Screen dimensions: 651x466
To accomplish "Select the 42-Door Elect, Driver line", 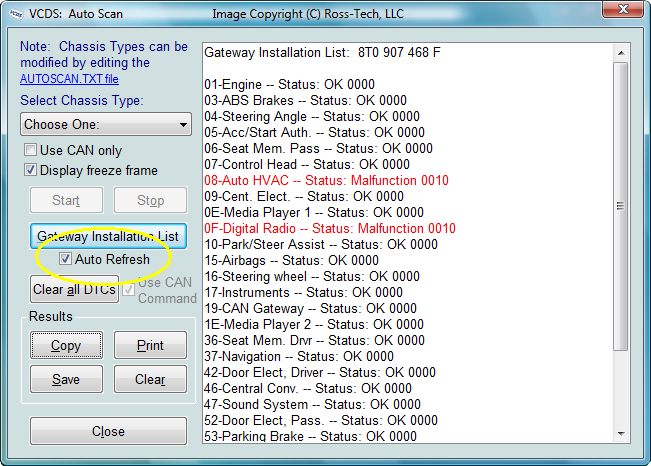I will coord(320,373).
